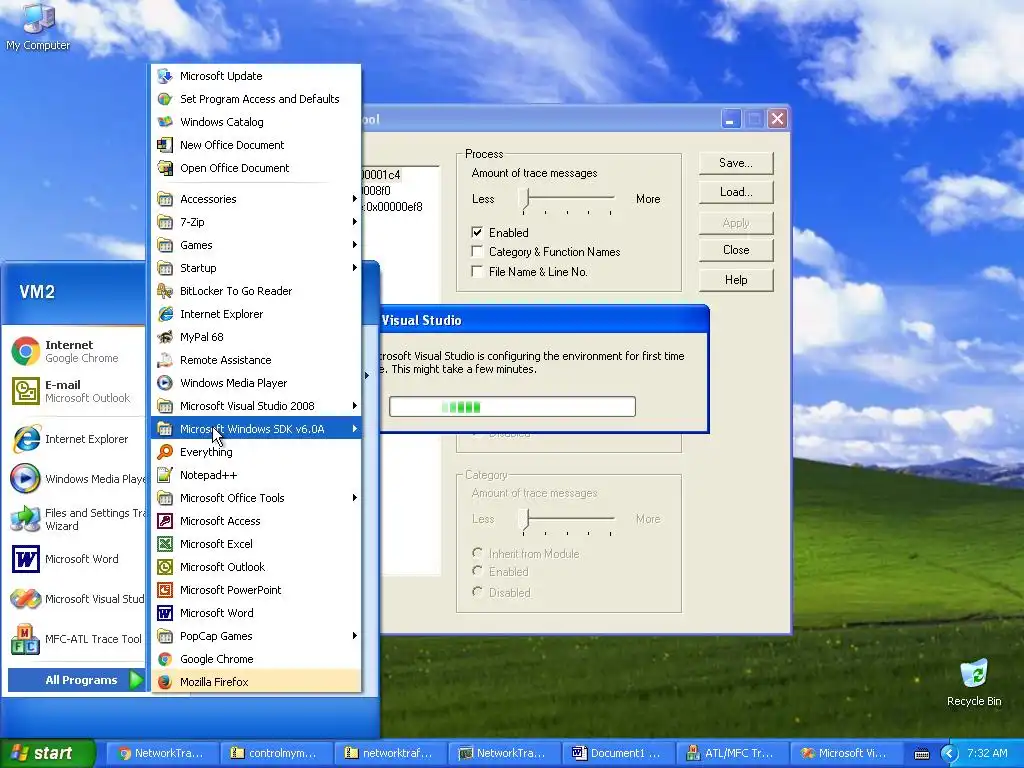Expand Microsoft Windows SDK v6.0A folder
Image resolution: width=1024 pixels, height=768 pixels.
pyautogui.click(x=256, y=429)
